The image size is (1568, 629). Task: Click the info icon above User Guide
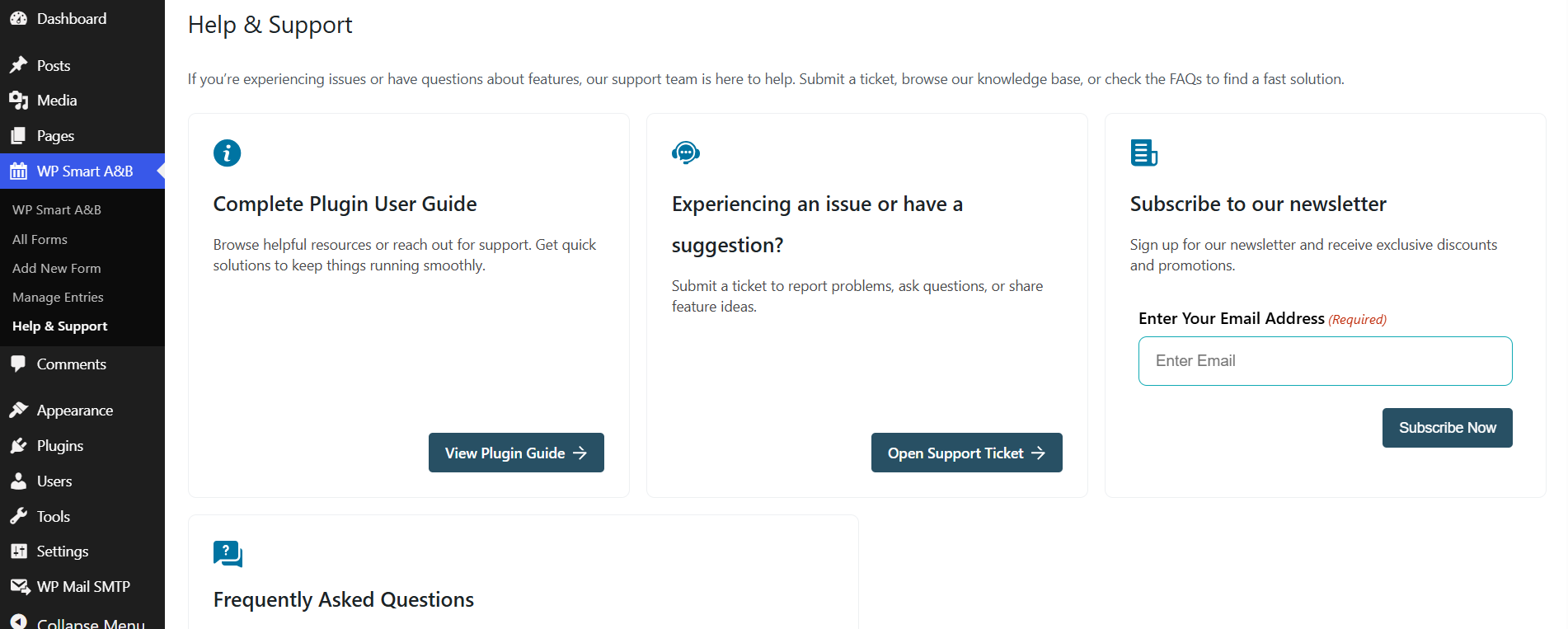227,153
